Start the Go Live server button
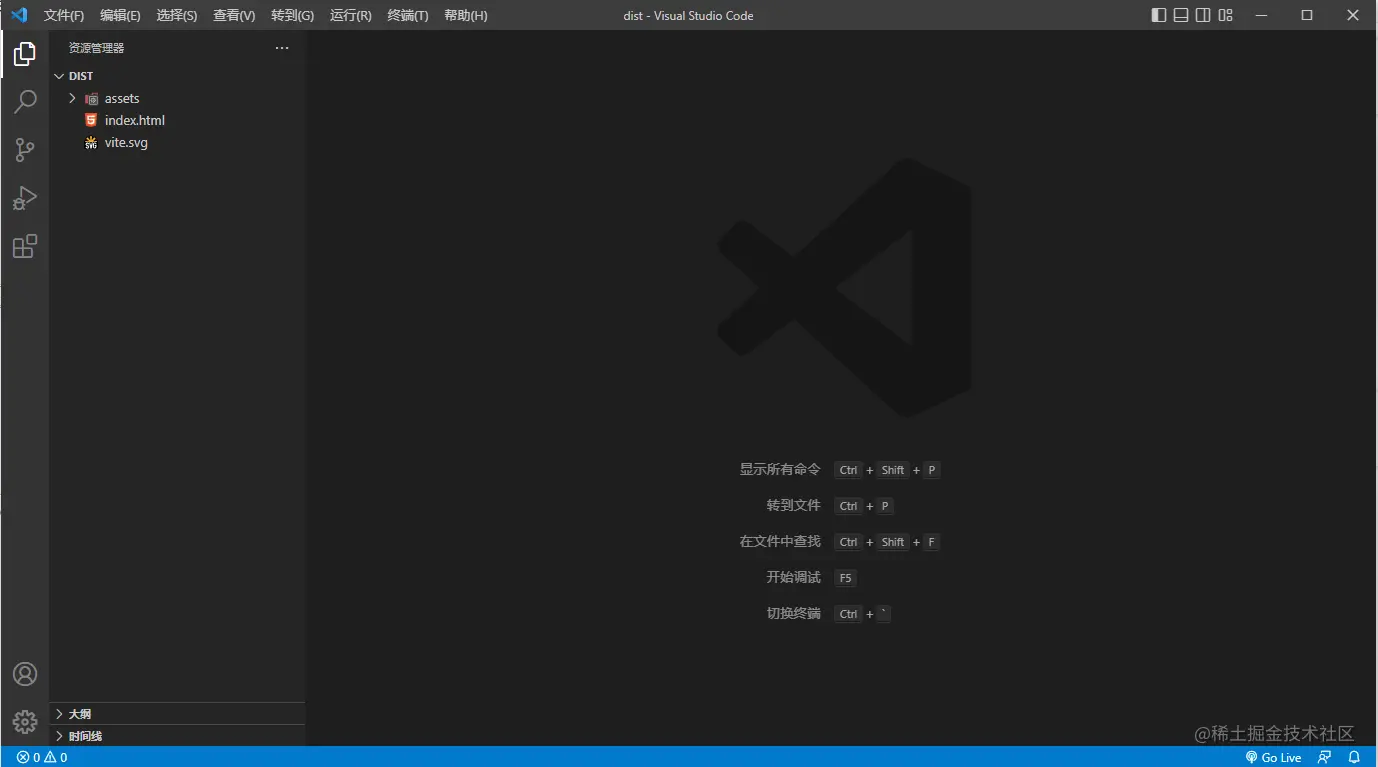 pos(1273,757)
